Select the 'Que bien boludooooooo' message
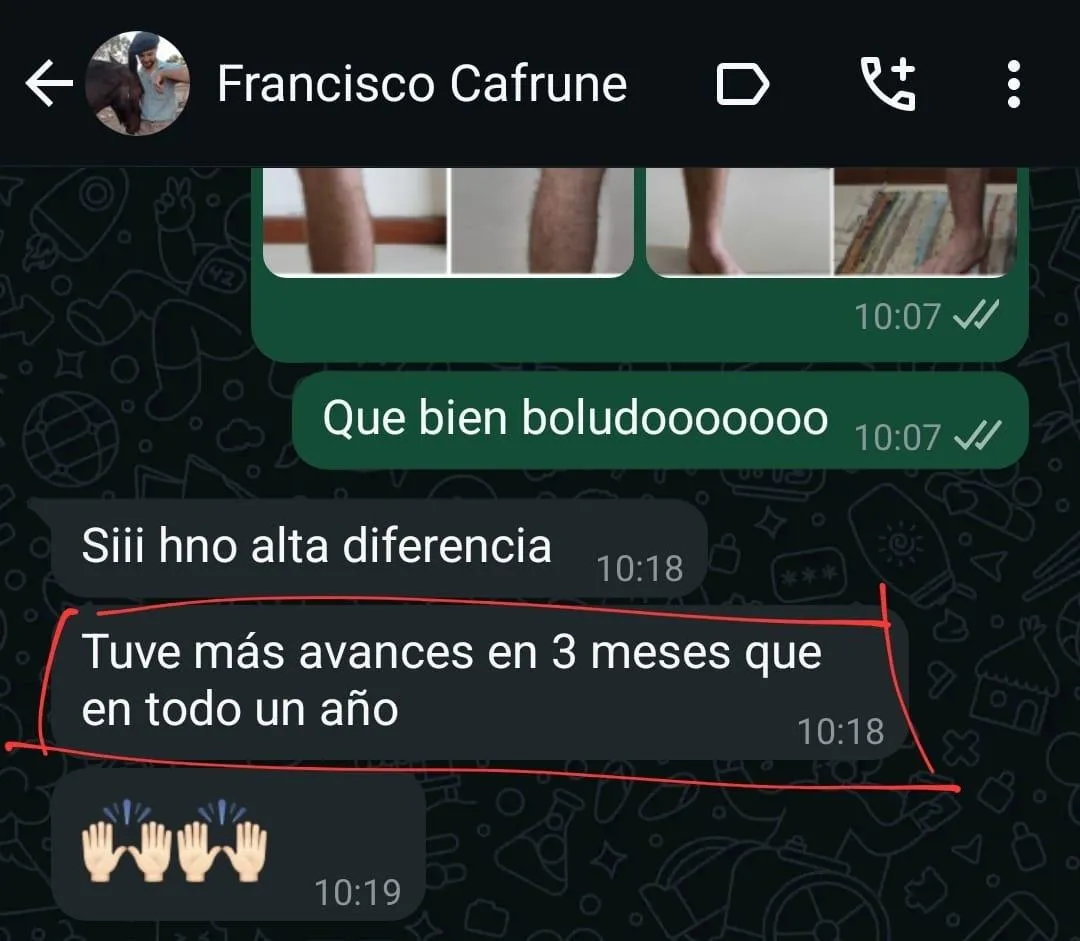 pyautogui.click(x=661, y=420)
